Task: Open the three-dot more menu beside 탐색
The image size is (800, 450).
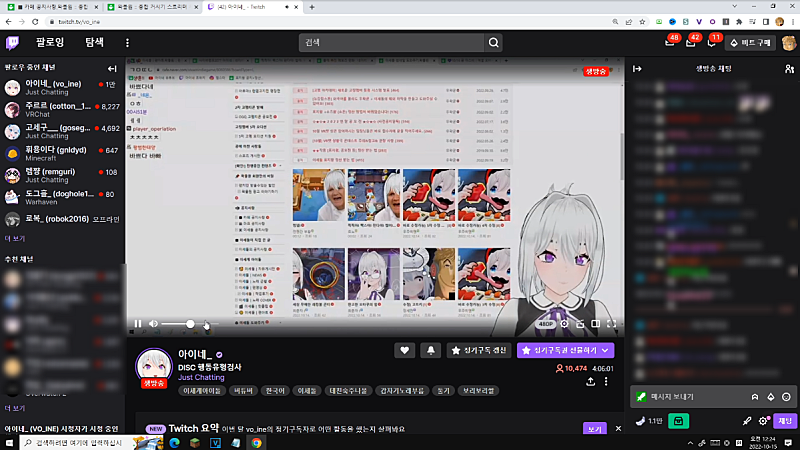Action: coord(127,43)
